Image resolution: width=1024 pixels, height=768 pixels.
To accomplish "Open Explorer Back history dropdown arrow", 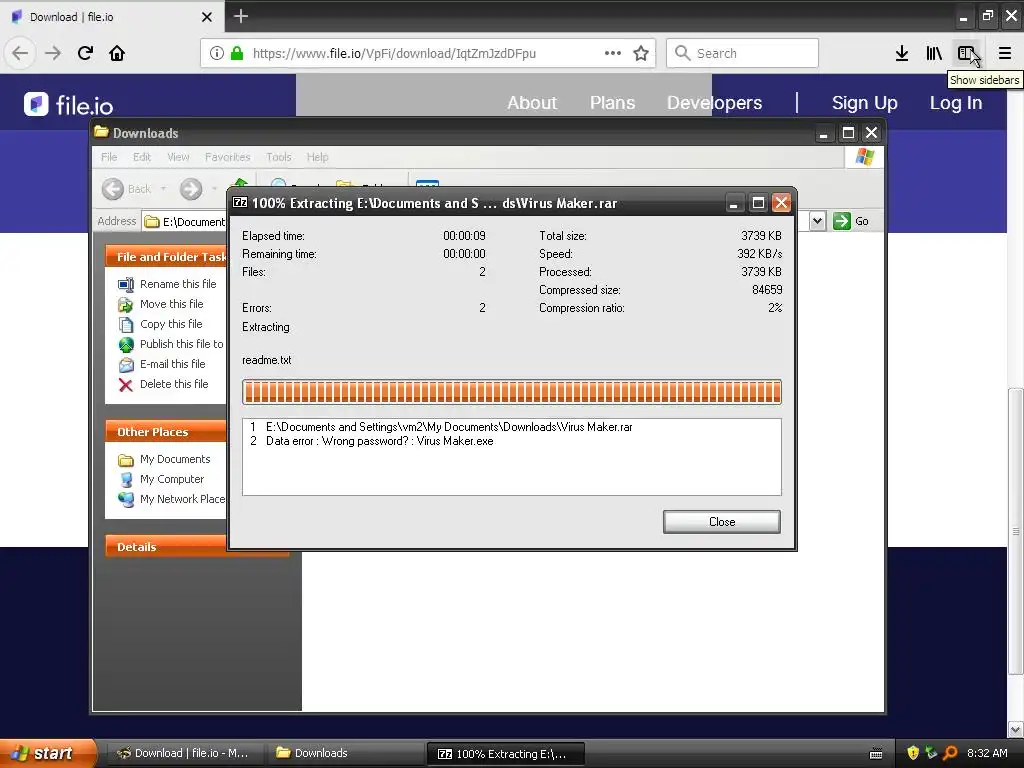I will (x=163, y=189).
